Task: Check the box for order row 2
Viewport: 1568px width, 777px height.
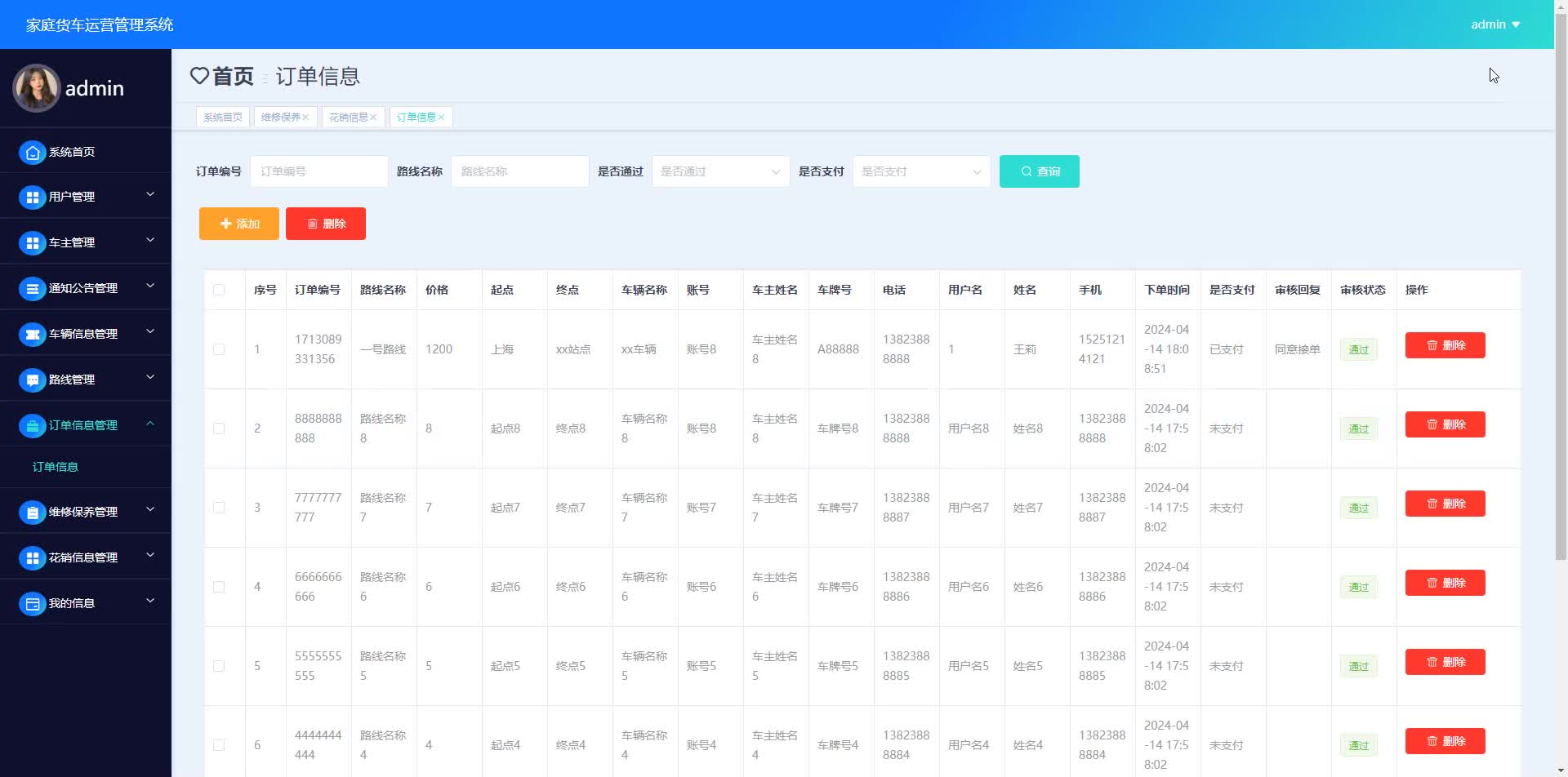Action: click(219, 428)
